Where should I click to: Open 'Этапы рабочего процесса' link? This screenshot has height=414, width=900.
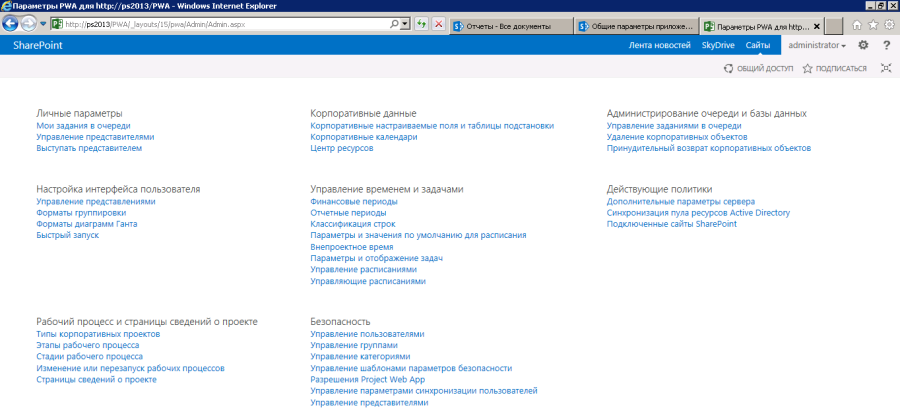tap(88, 345)
